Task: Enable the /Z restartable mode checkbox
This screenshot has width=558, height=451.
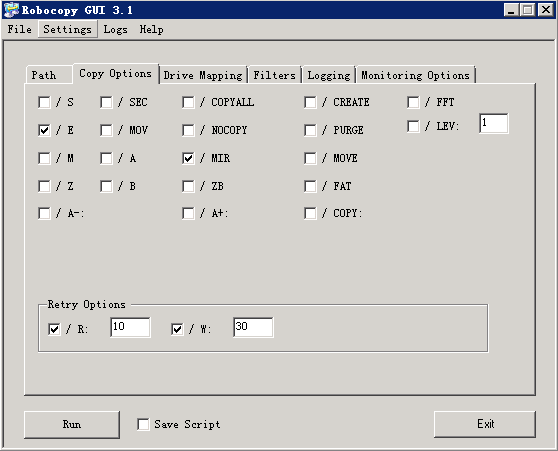Action: (x=44, y=186)
